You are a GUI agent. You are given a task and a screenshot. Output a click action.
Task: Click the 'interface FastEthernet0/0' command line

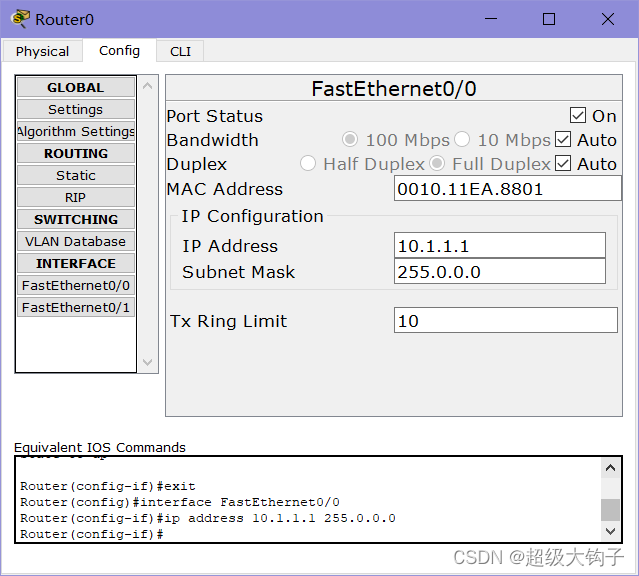180,502
